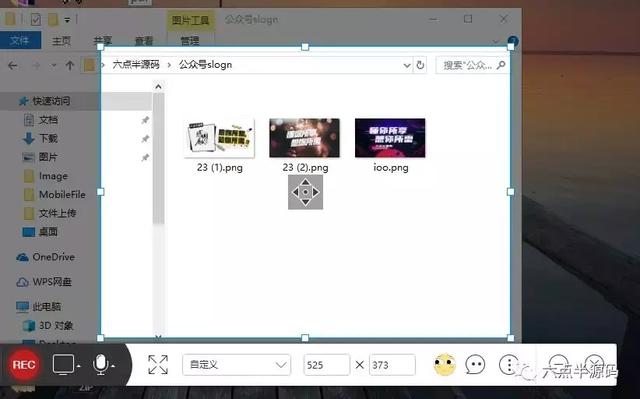
Task: Open 图片 in navigation pane
Action: point(48,157)
